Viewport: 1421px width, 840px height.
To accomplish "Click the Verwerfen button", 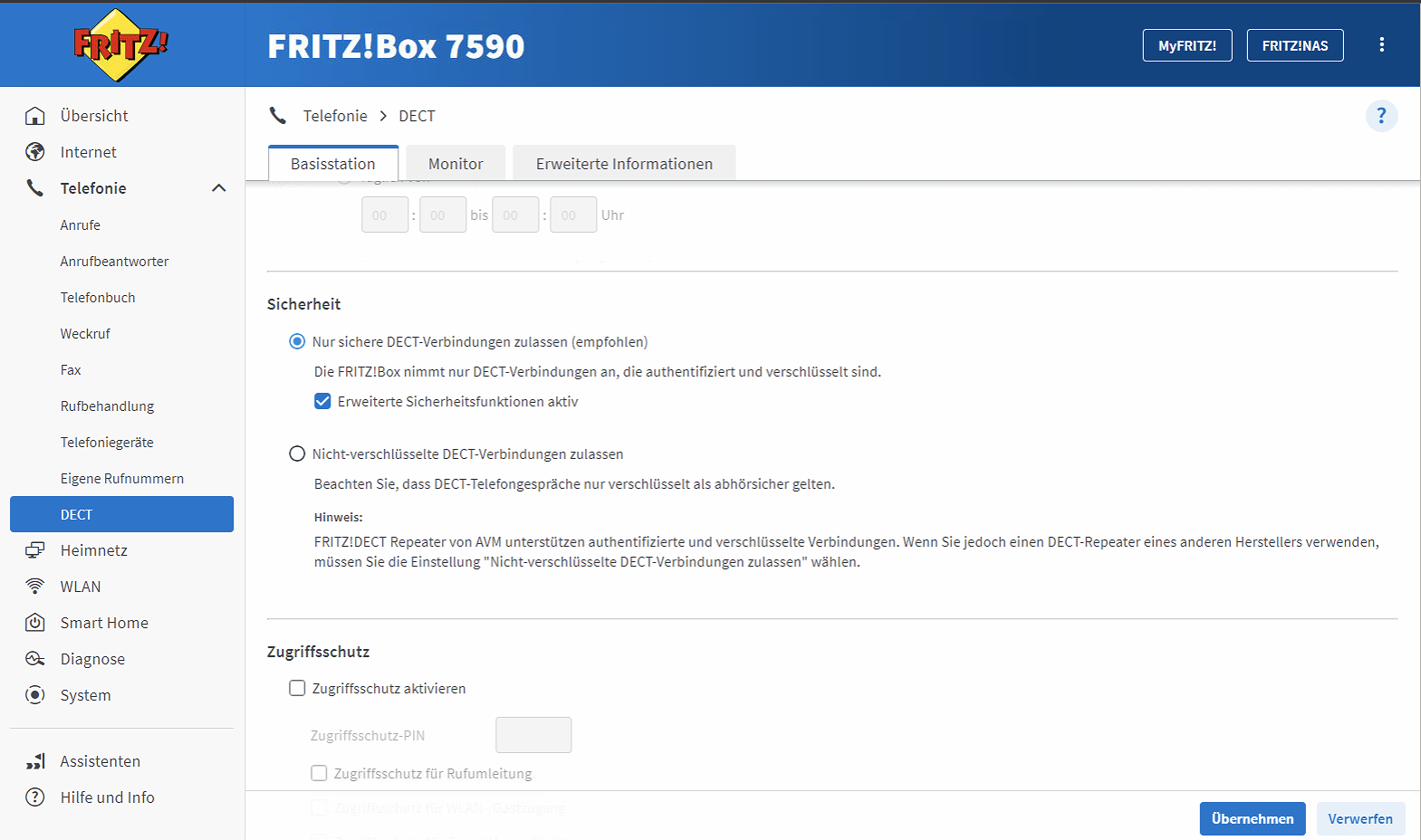I will pos(1359,818).
